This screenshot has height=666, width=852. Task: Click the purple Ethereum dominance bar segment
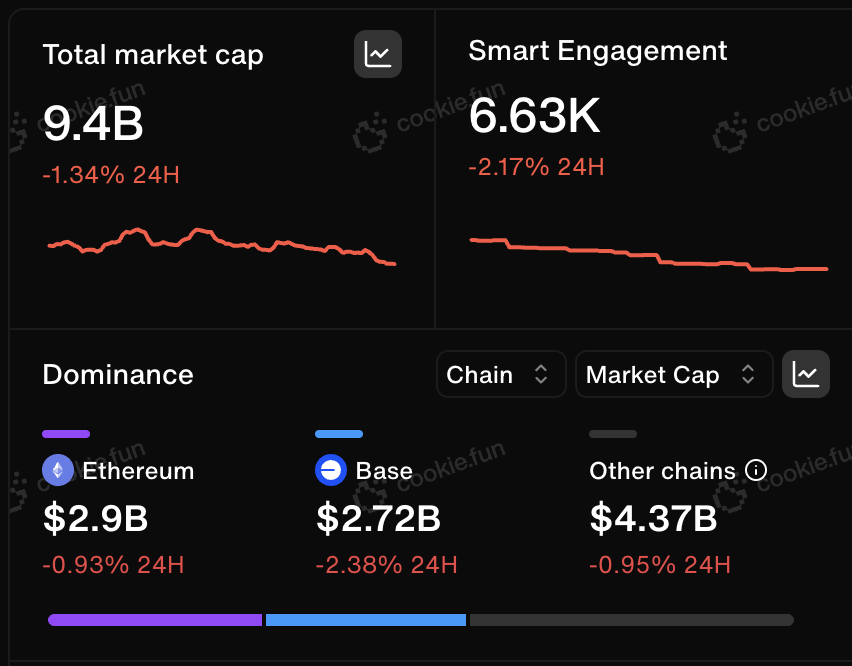[155, 620]
